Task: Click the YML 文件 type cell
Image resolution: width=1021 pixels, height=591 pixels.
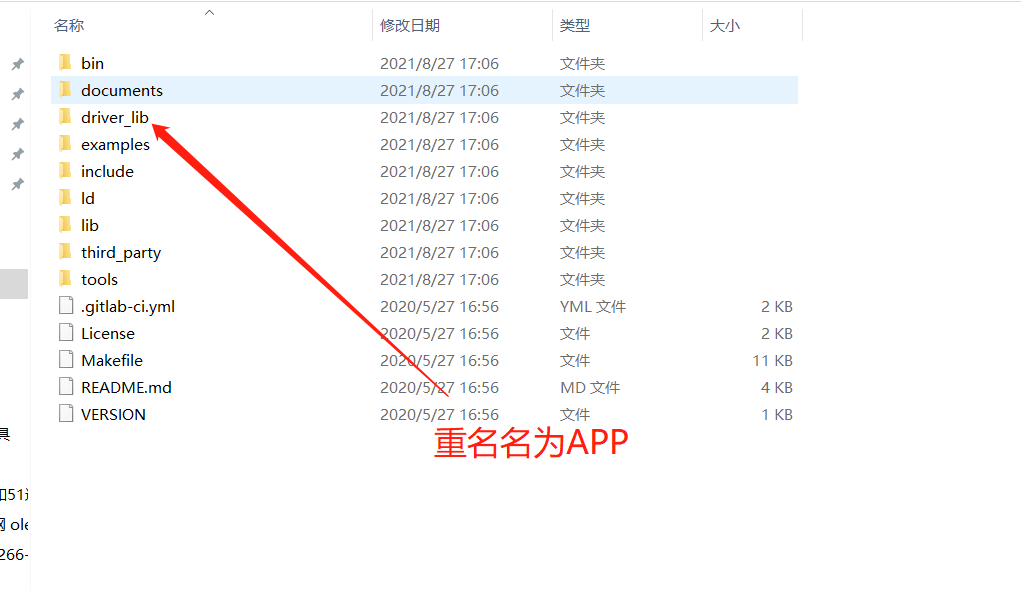Action: pos(593,307)
